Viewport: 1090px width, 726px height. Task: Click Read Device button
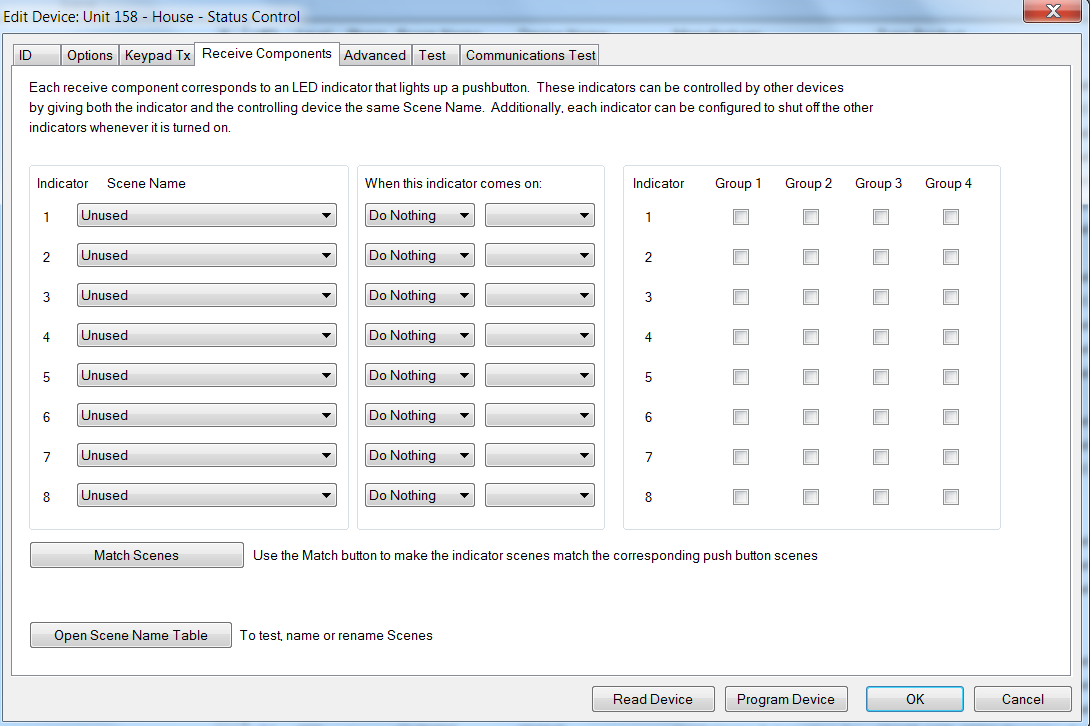[x=653, y=699]
